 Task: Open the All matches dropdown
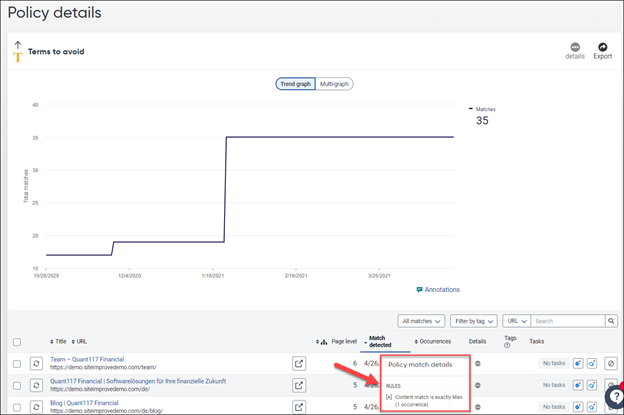pos(421,321)
